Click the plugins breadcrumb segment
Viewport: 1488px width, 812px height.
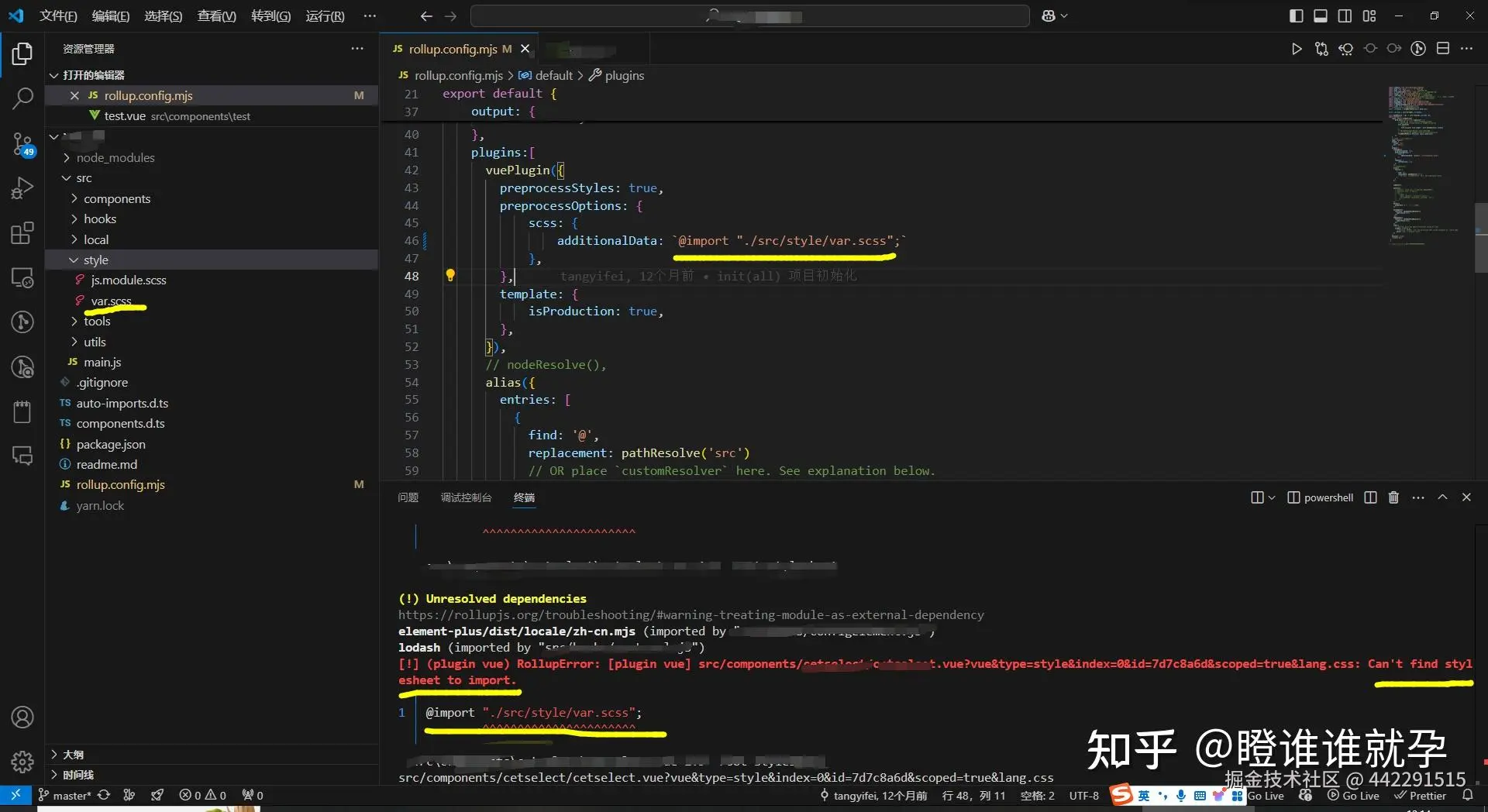coord(624,75)
